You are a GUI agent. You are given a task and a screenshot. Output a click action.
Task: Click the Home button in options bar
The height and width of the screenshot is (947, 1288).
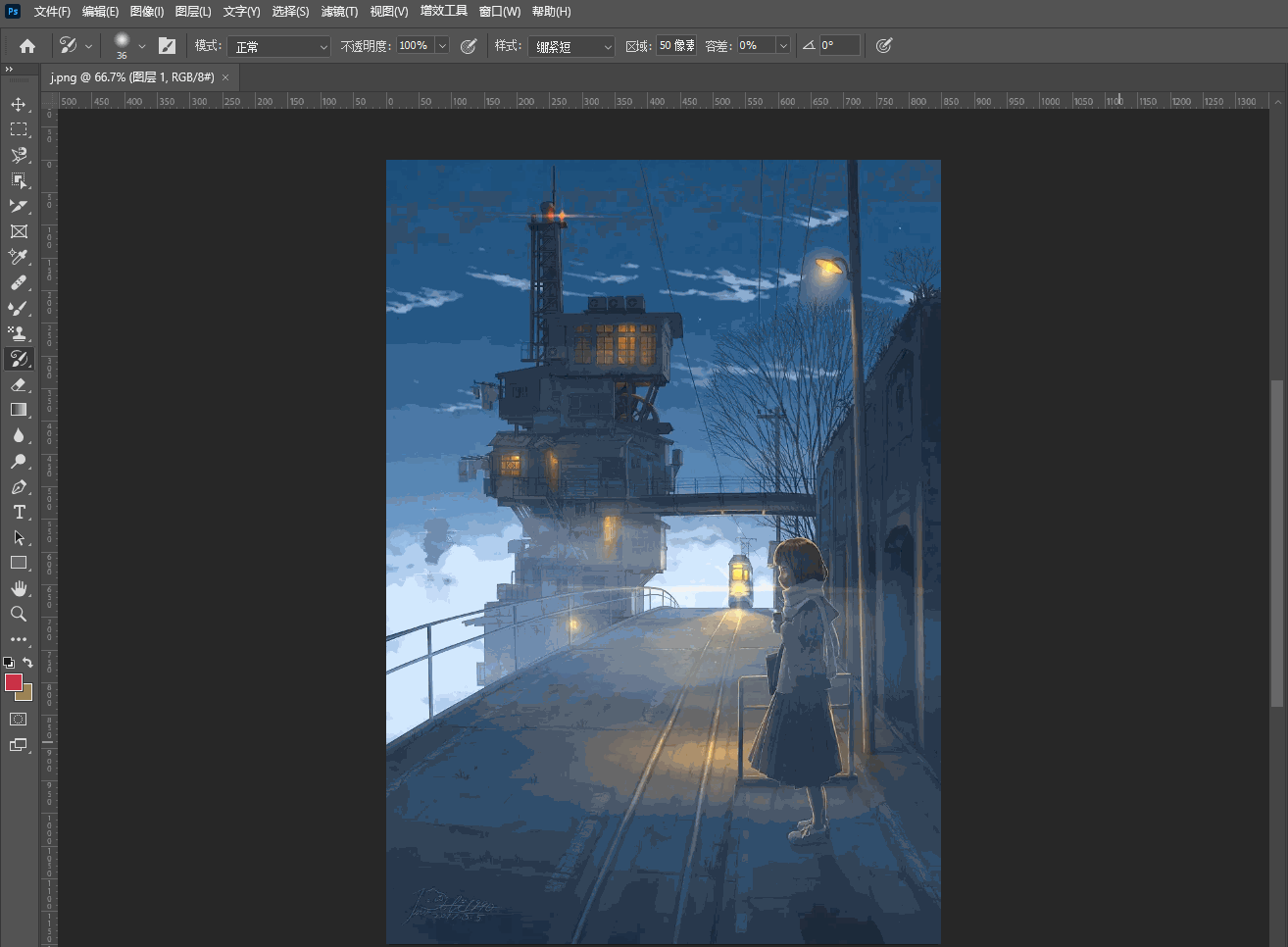pos(27,46)
